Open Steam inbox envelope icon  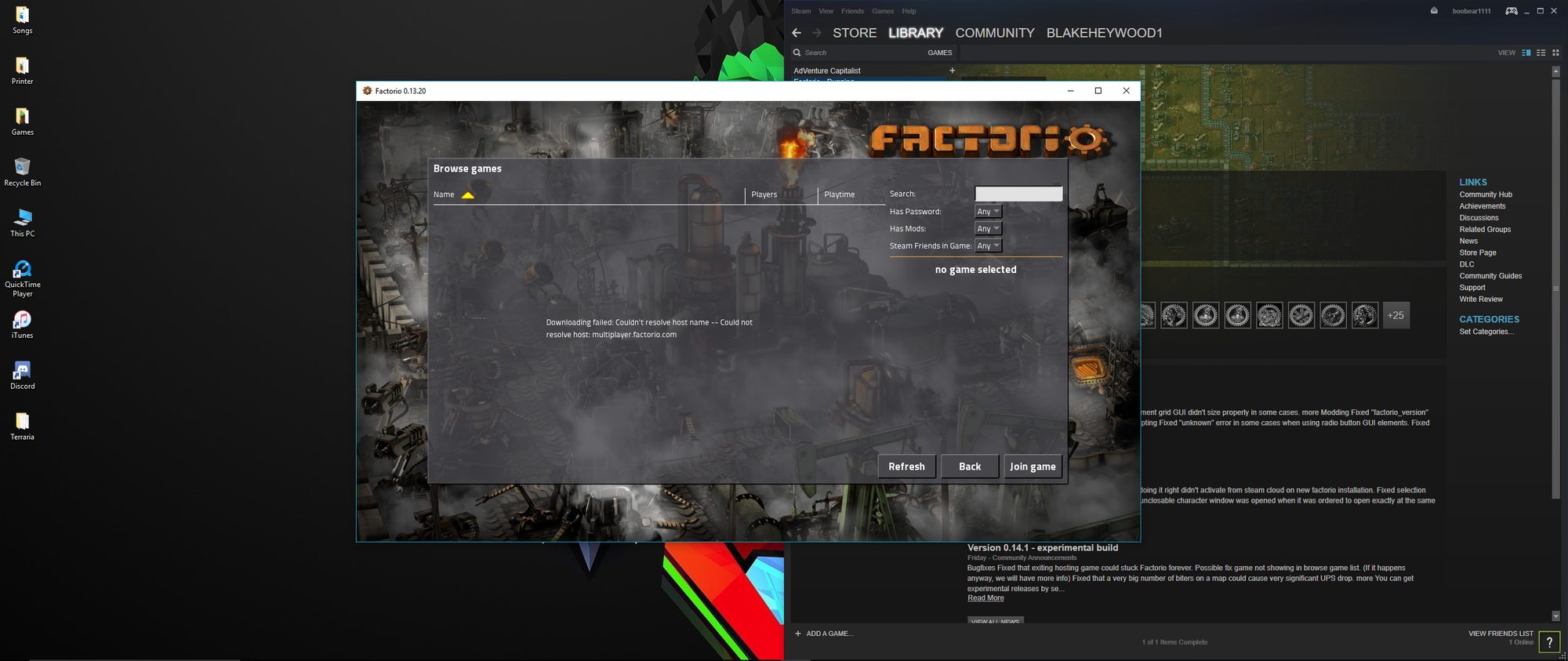click(1434, 11)
